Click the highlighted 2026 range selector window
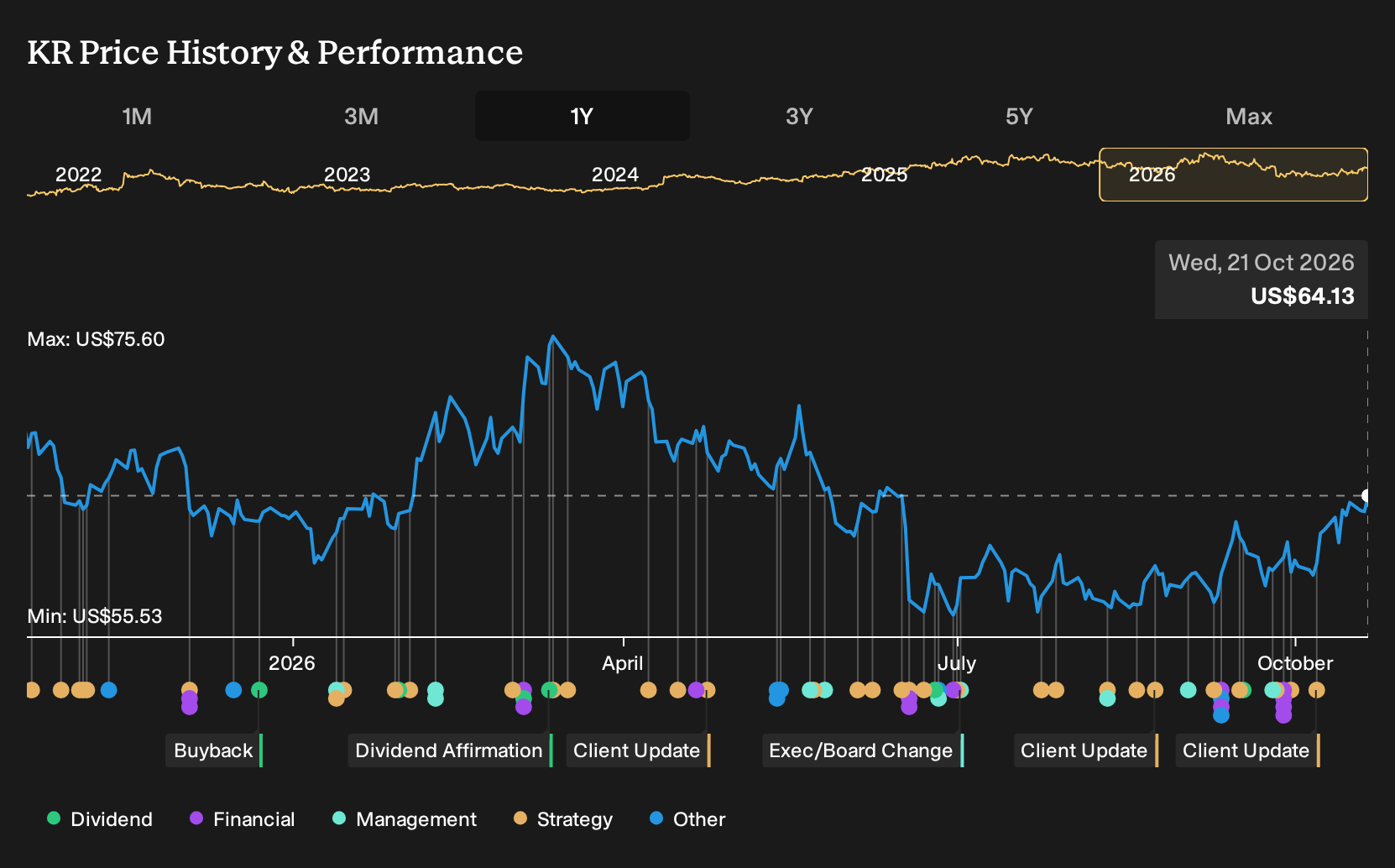The image size is (1395, 868). [1233, 175]
